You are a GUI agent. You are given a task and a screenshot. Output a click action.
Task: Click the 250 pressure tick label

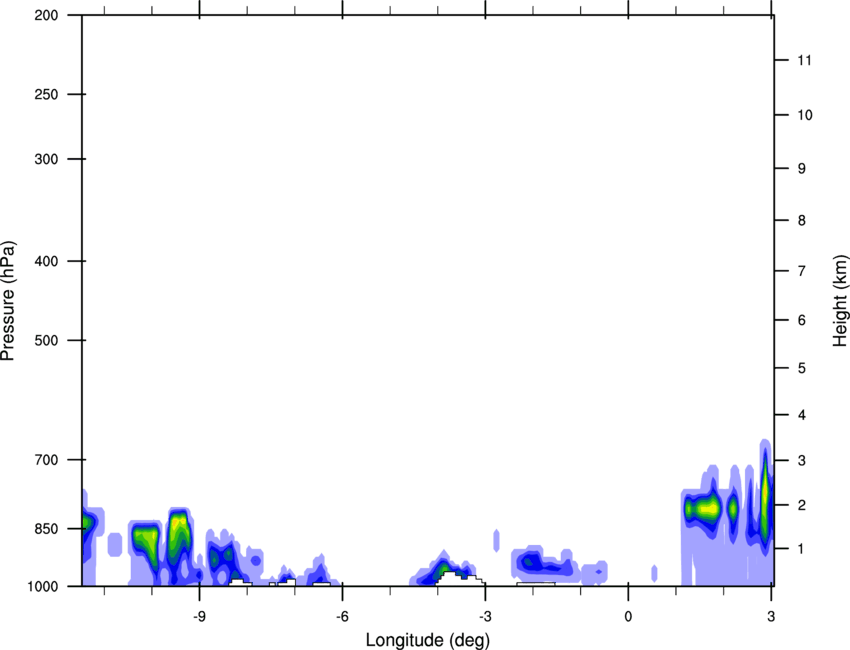(x=46, y=94)
